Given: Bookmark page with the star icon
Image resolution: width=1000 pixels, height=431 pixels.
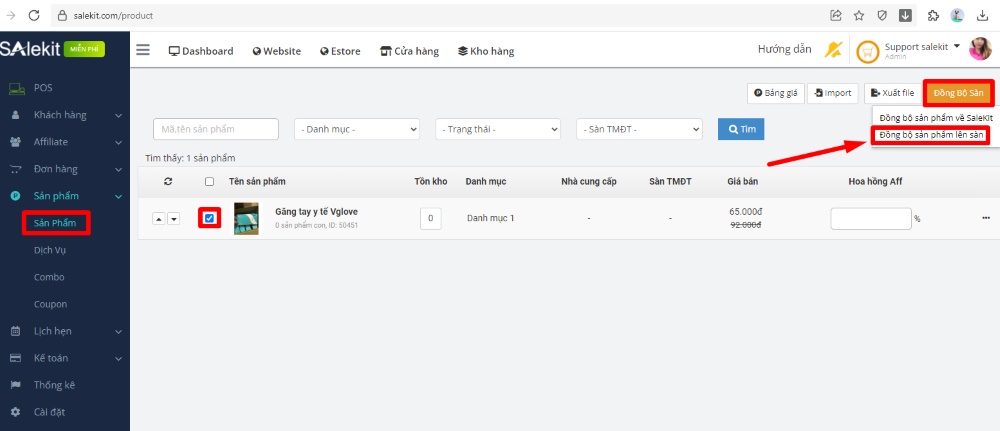Looking at the screenshot, I should tap(859, 16).
